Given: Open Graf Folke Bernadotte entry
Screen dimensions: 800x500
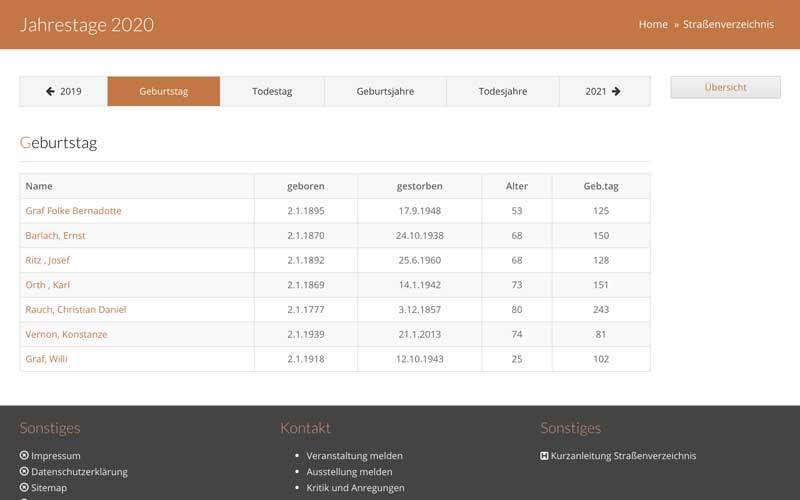Looking at the screenshot, I should pyautogui.click(x=73, y=211).
